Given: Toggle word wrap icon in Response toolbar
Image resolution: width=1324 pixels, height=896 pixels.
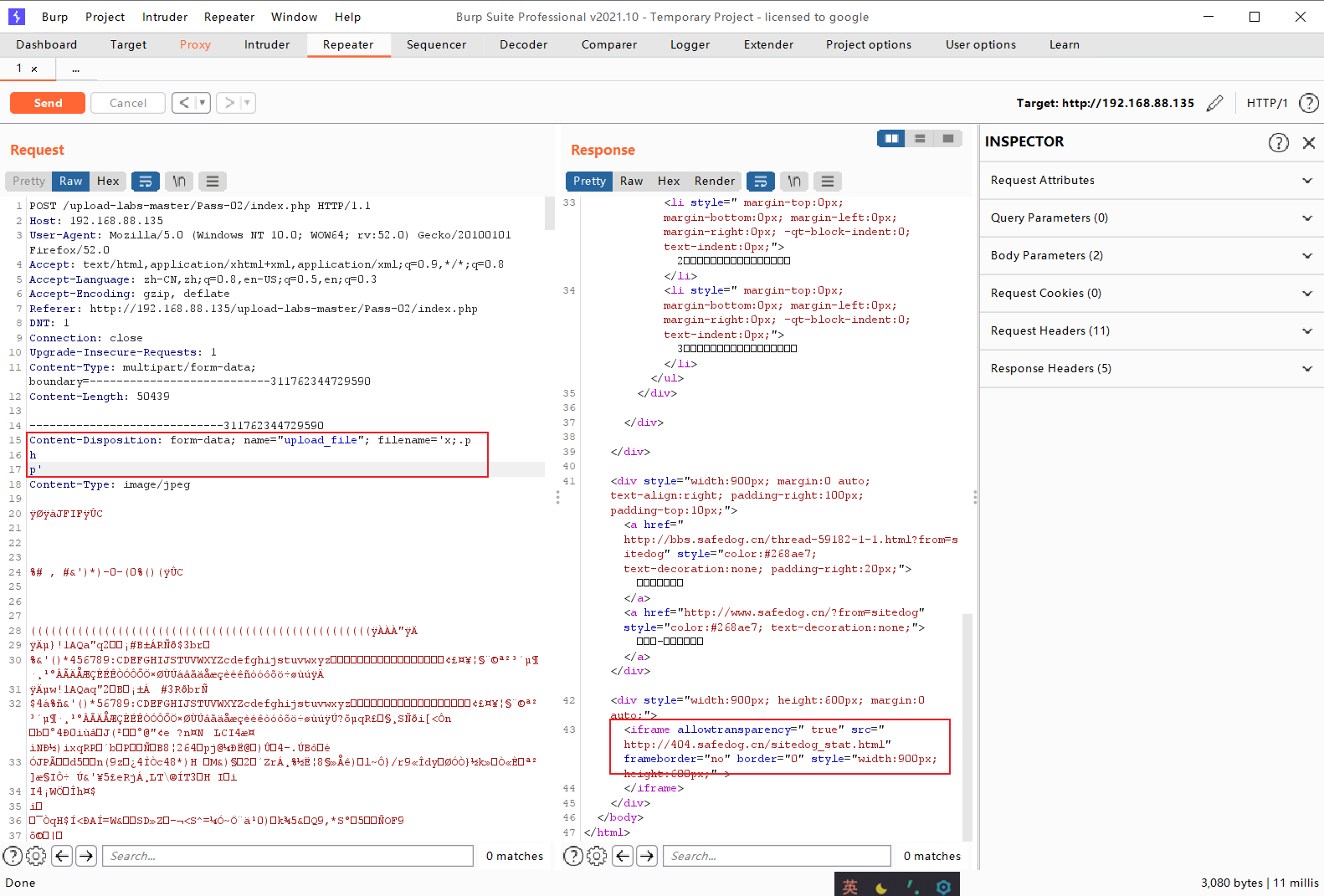Looking at the screenshot, I should pyautogui.click(x=760, y=181).
